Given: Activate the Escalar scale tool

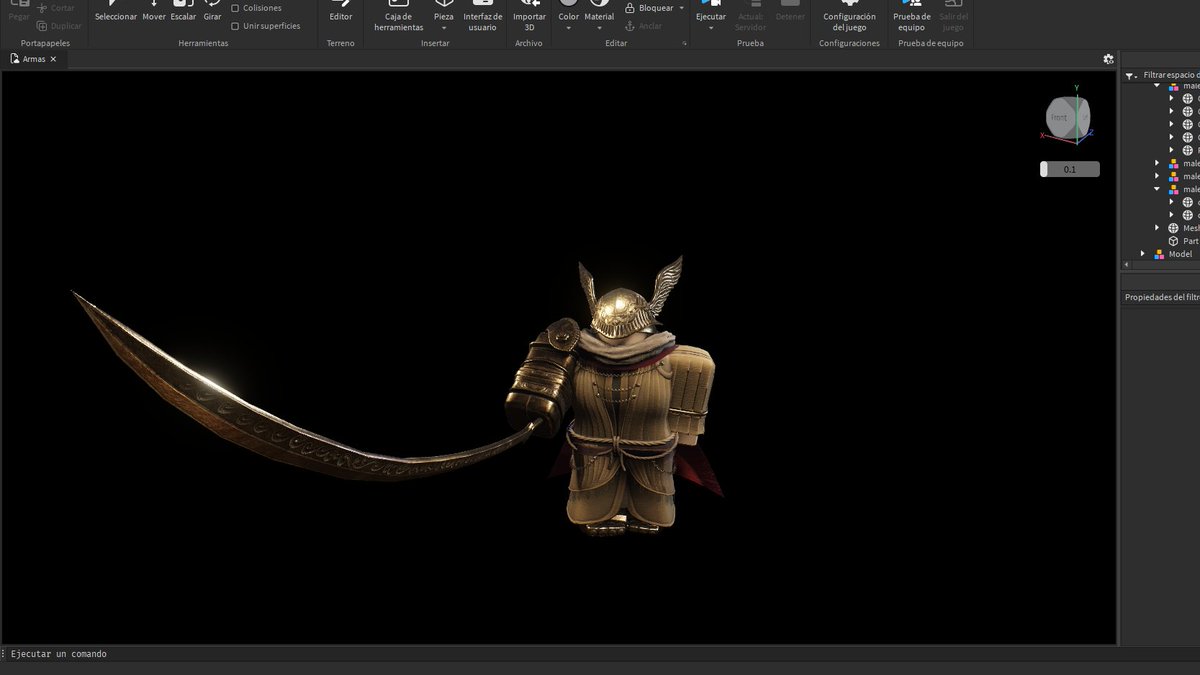Looking at the screenshot, I should [183, 11].
